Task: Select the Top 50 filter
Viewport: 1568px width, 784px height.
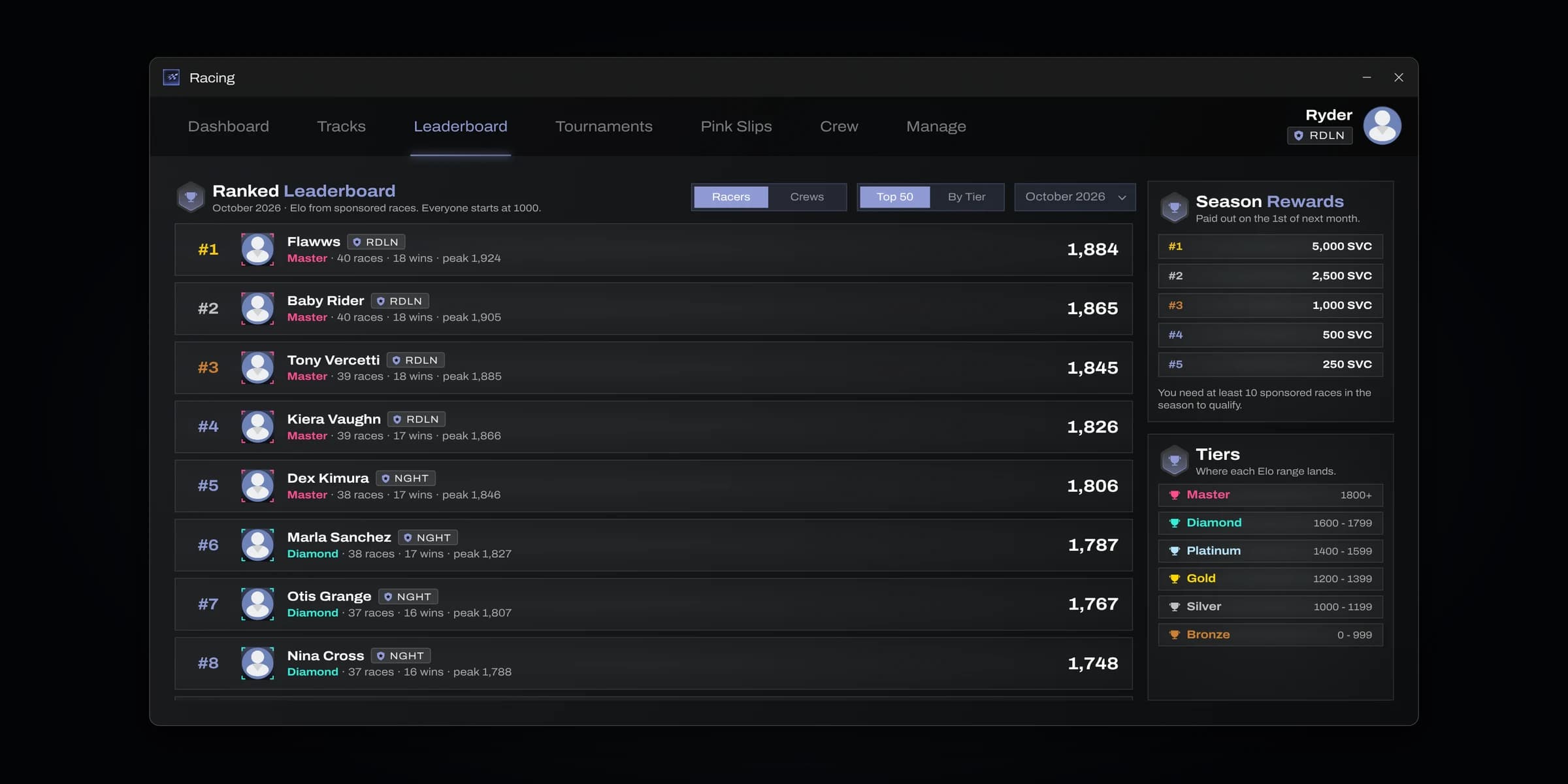Action: (x=894, y=197)
